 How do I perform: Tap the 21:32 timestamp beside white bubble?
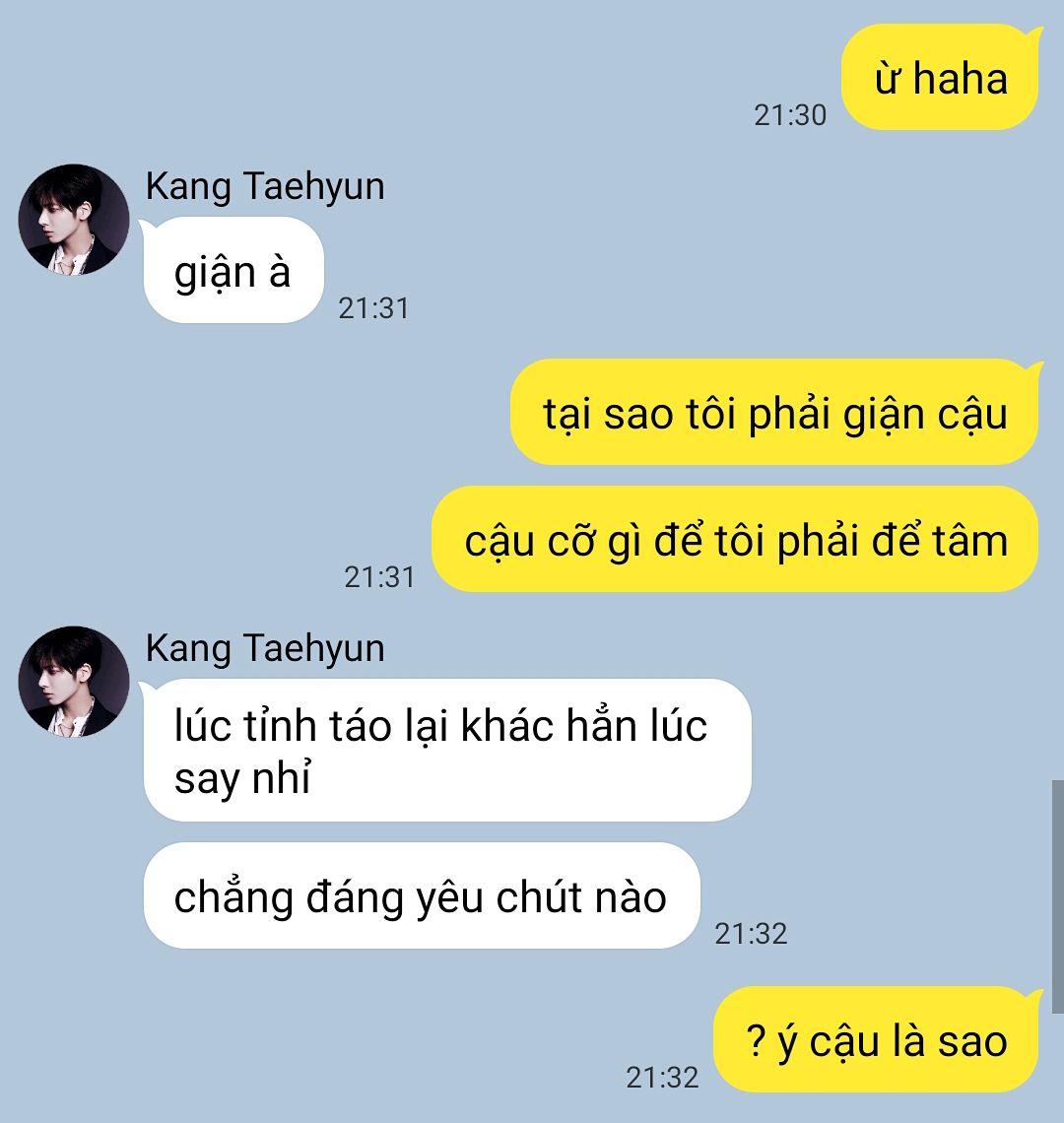point(751,934)
